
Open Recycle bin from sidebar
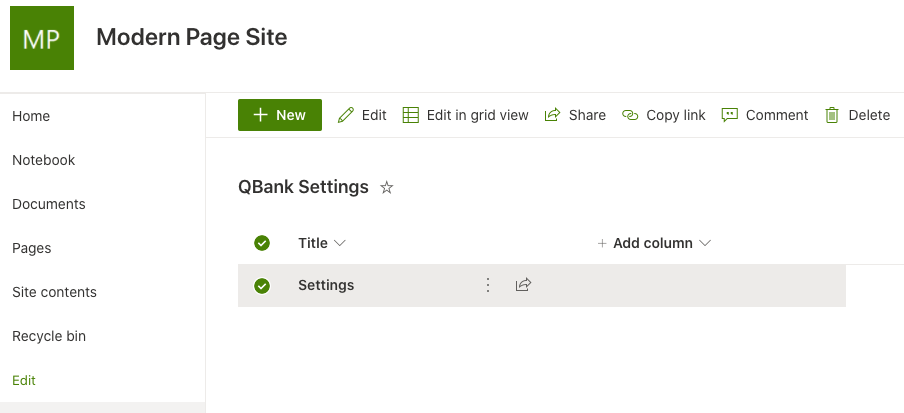[x=49, y=336]
